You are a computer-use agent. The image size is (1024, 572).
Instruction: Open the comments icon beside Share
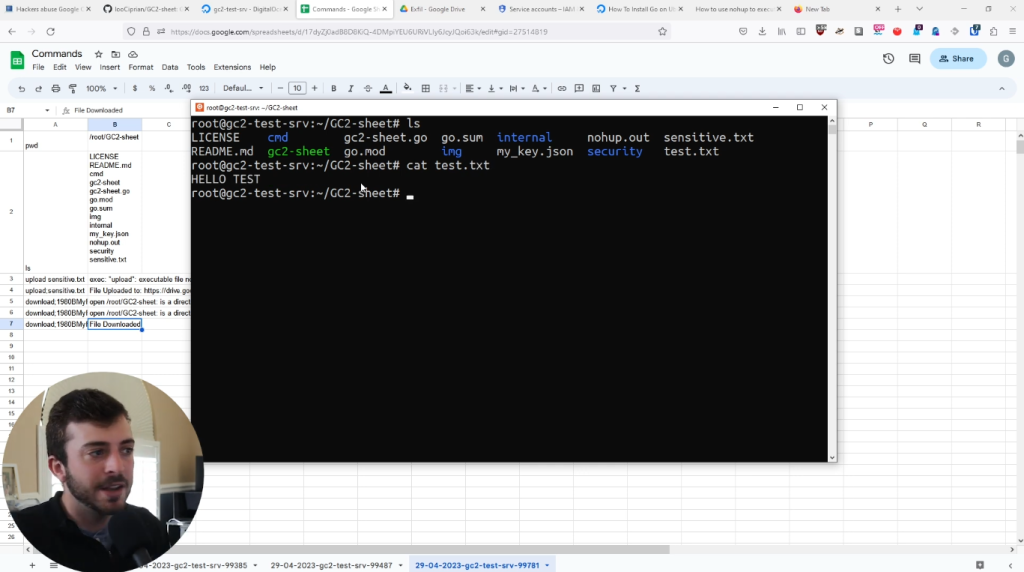point(914,59)
